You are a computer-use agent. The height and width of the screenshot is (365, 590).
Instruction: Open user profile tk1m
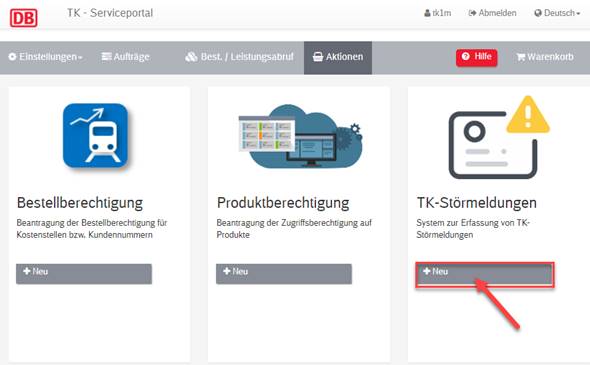point(438,13)
